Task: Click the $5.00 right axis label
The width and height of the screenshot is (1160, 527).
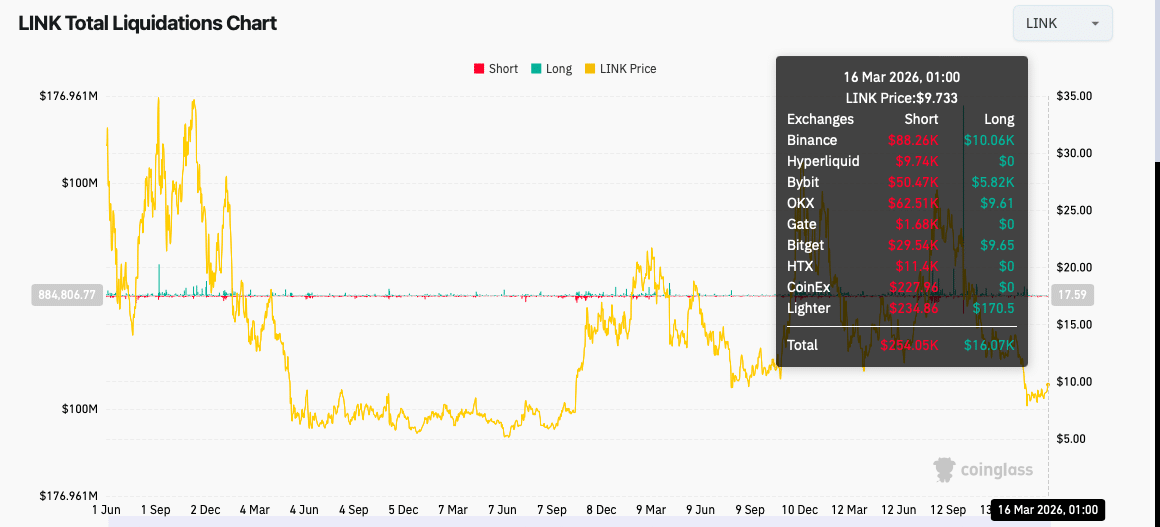Action: point(1072,439)
